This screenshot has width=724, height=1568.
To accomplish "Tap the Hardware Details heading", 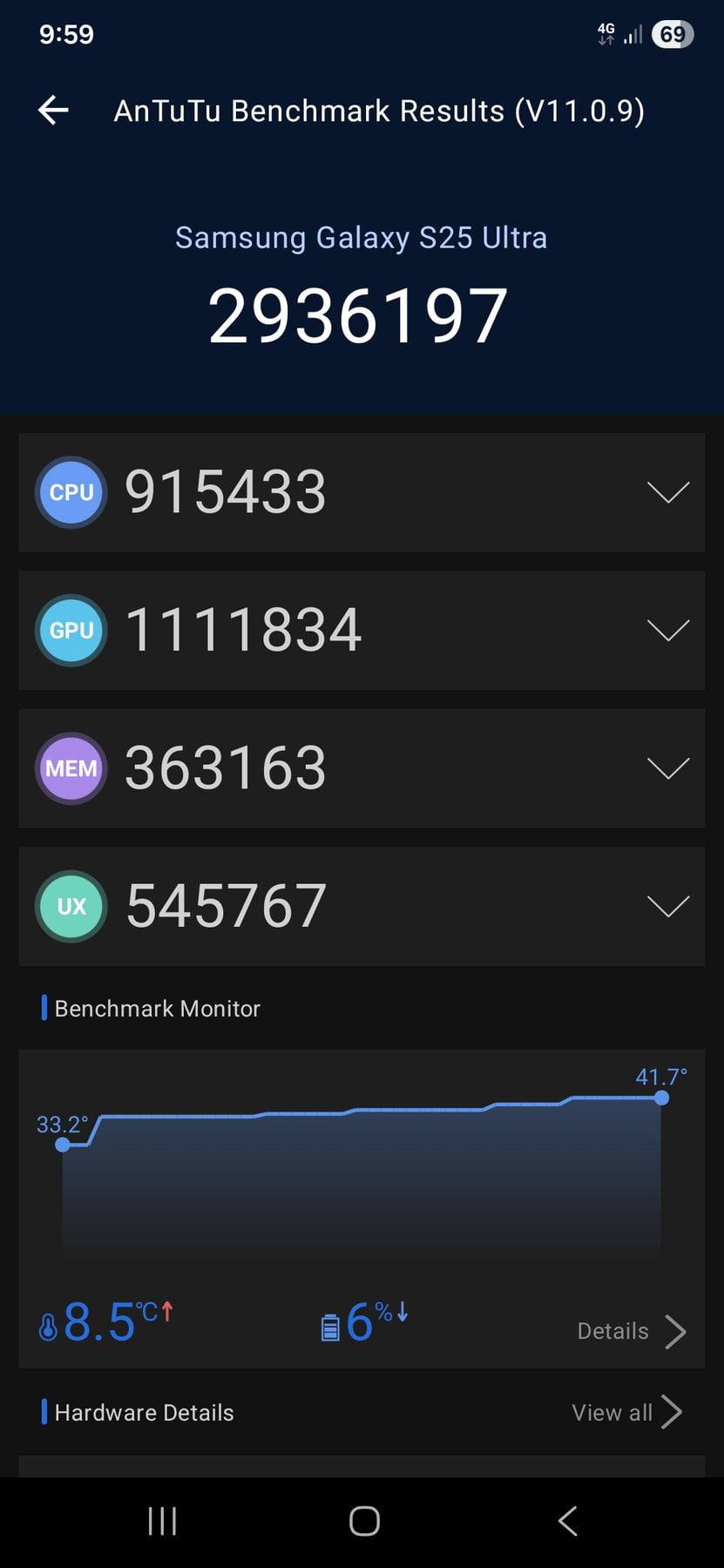I will [144, 1413].
